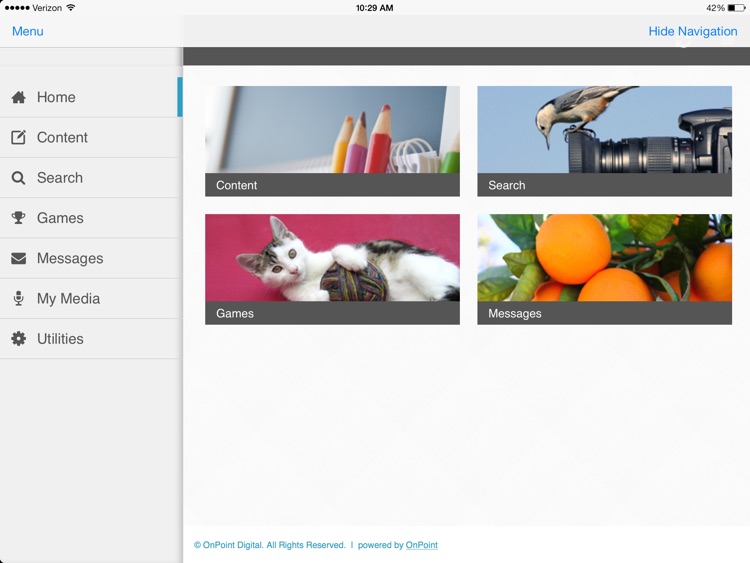This screenshot has width=750, height=563.
Task: Click the Games trophy icon
Action: pyautogui.click(x=19, y=218)
